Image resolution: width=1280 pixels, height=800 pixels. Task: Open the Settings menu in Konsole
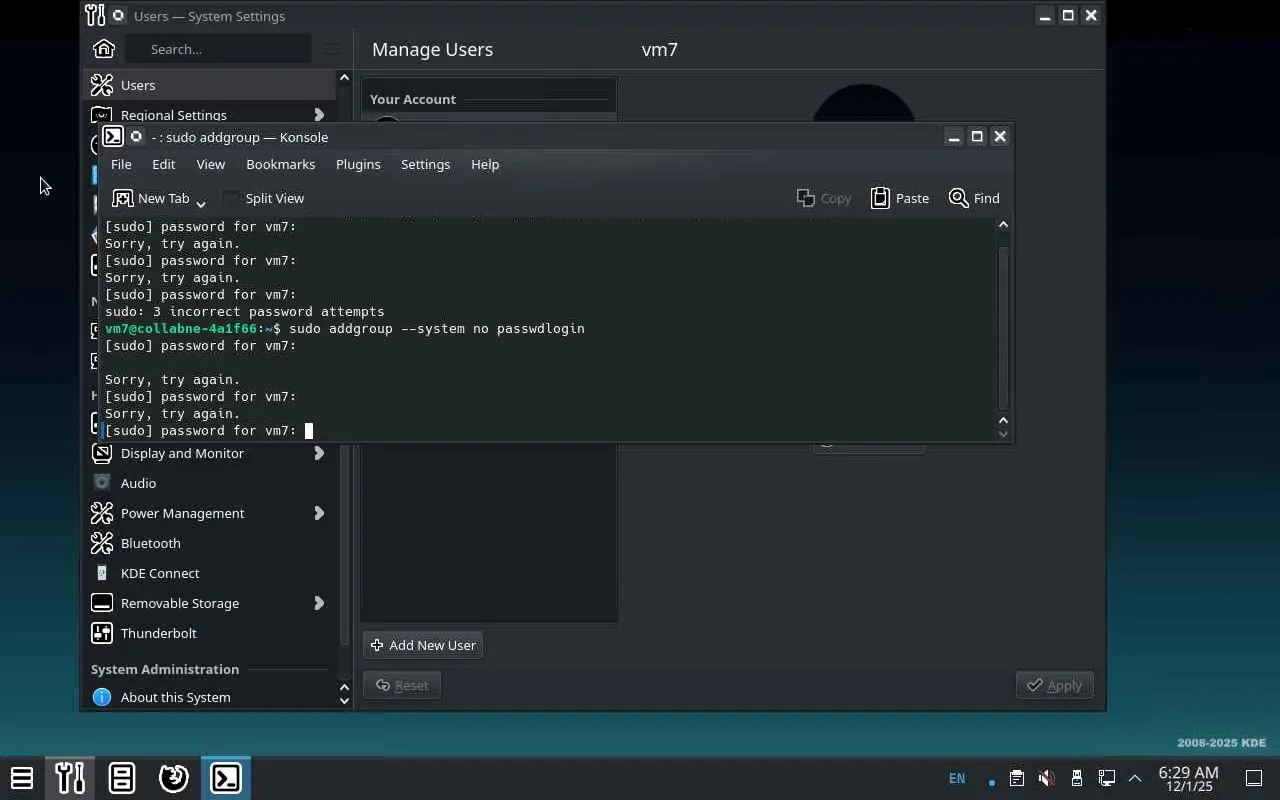point(426,164)
